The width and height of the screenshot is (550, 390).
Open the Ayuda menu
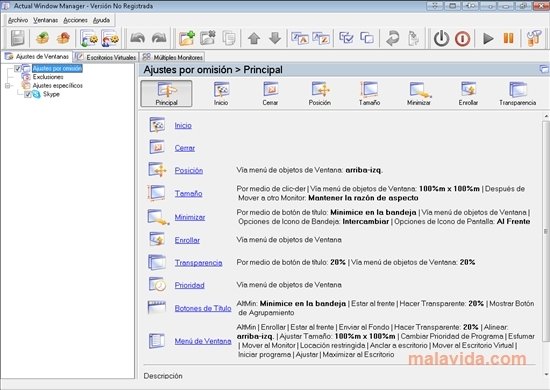[101, 20]
